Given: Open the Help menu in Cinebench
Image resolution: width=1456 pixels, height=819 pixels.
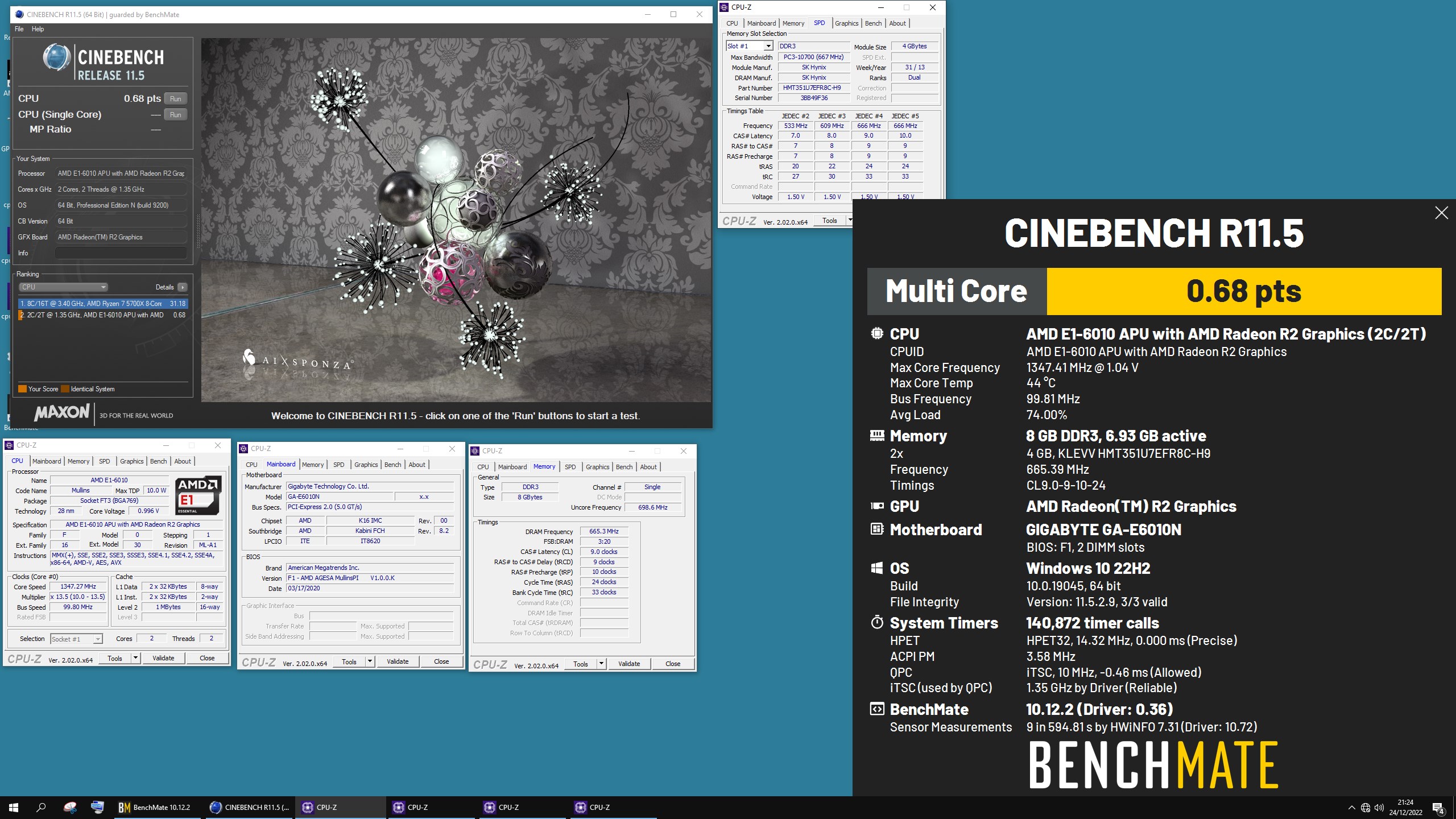Looking at the screenshot, I should tap(38, 29).
